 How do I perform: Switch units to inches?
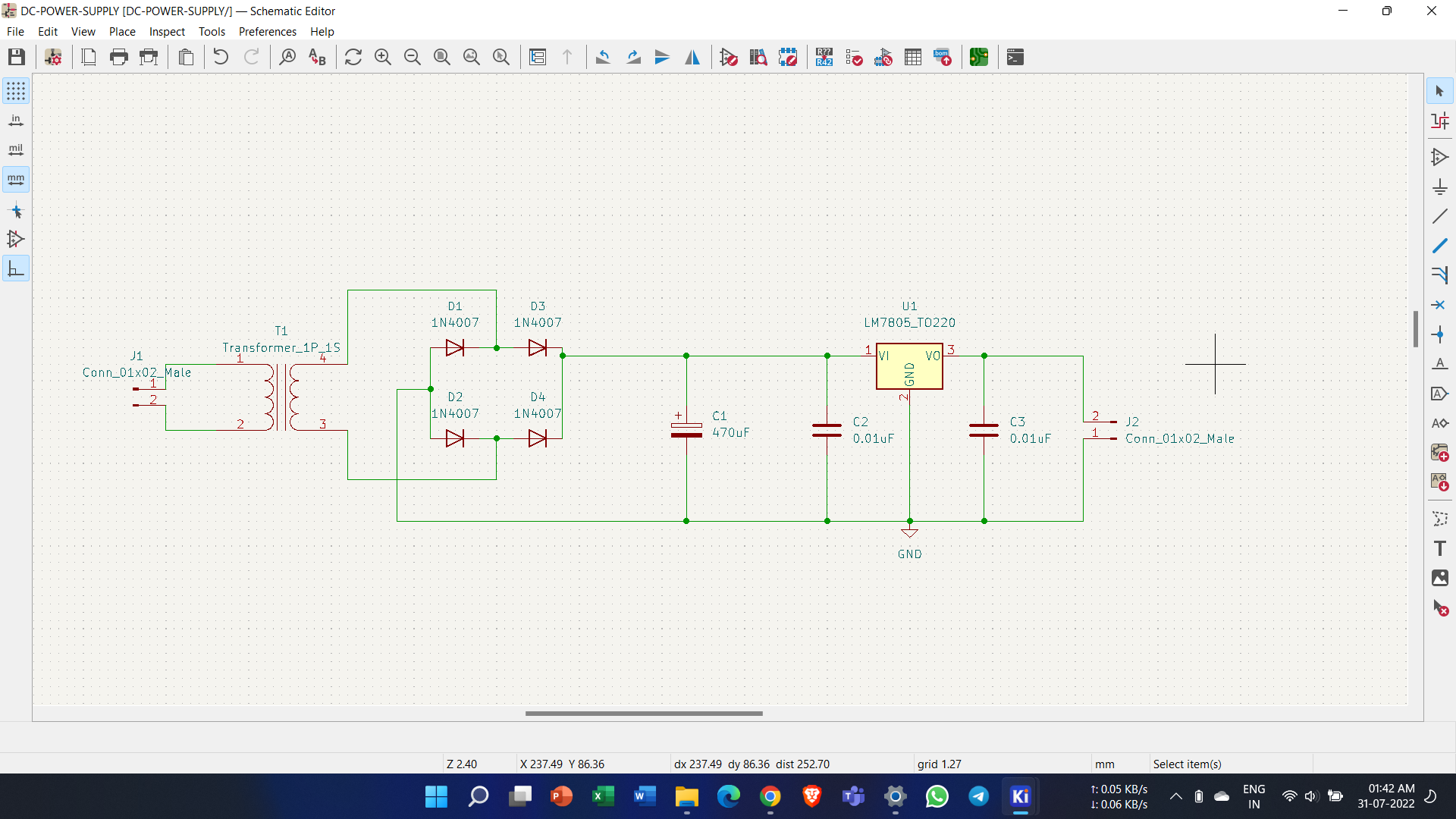[15, 120]
